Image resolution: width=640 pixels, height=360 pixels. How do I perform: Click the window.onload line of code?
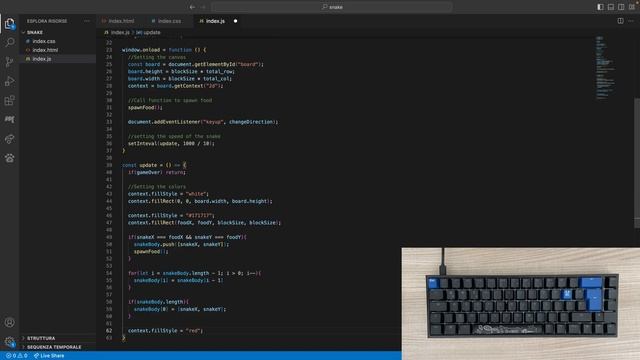tap(164, 50)
